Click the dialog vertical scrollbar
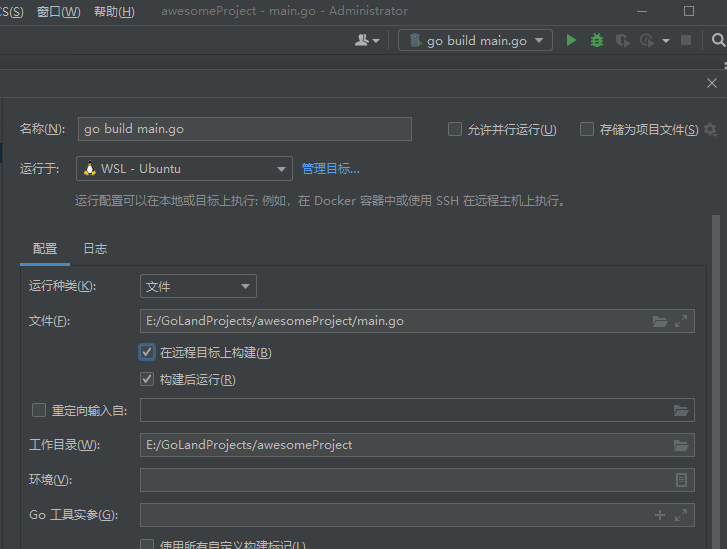This screenshot has height=549, width=727. [x=716, y=380]
